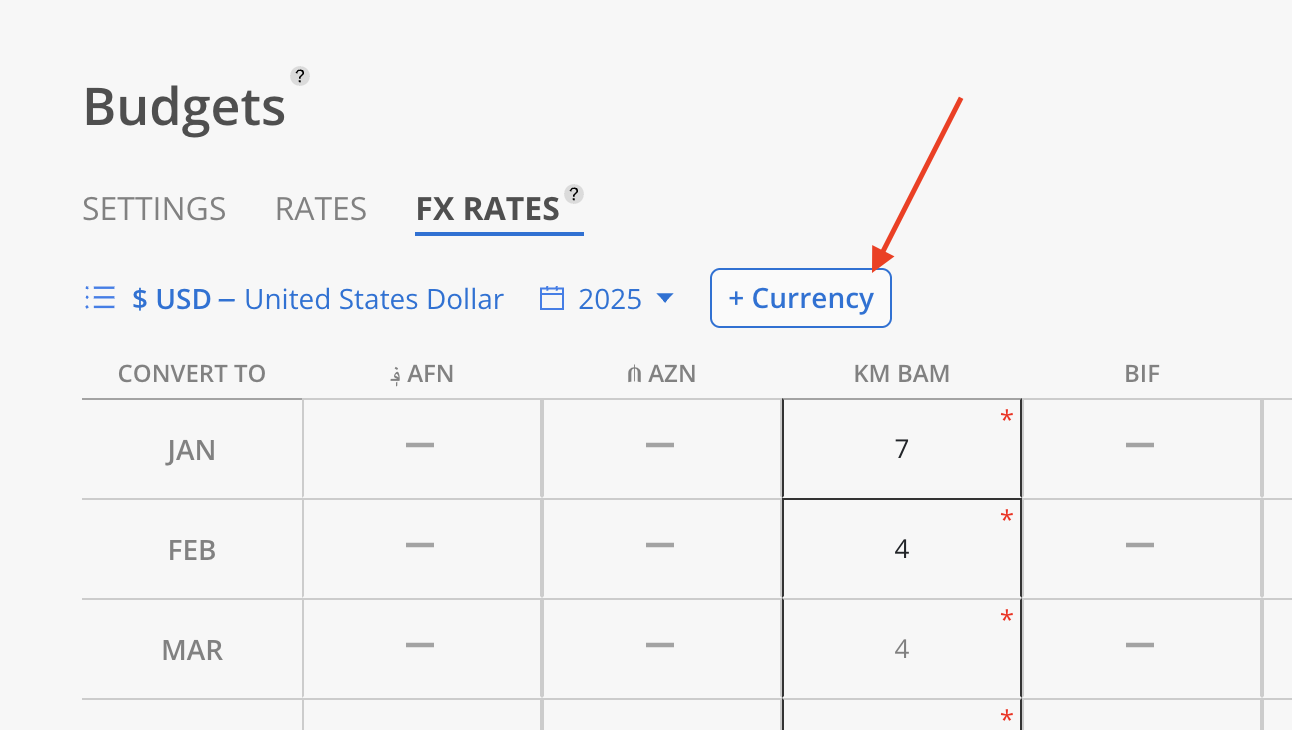
Task: Select the FX RATES tab
Action: click(x=488, y=209)
